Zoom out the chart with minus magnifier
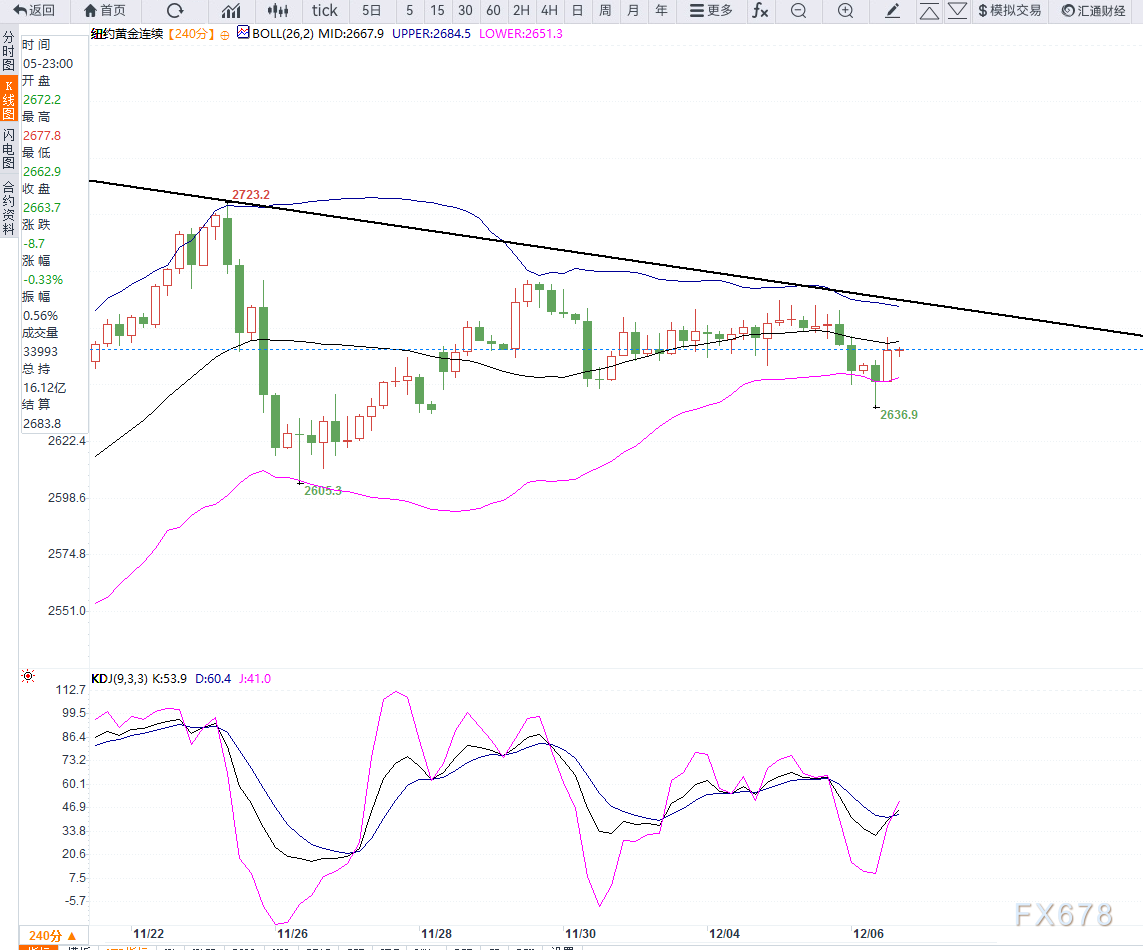Image resolution: width=1143 pixels, height=950 pixels. click(x=798, y=11)
